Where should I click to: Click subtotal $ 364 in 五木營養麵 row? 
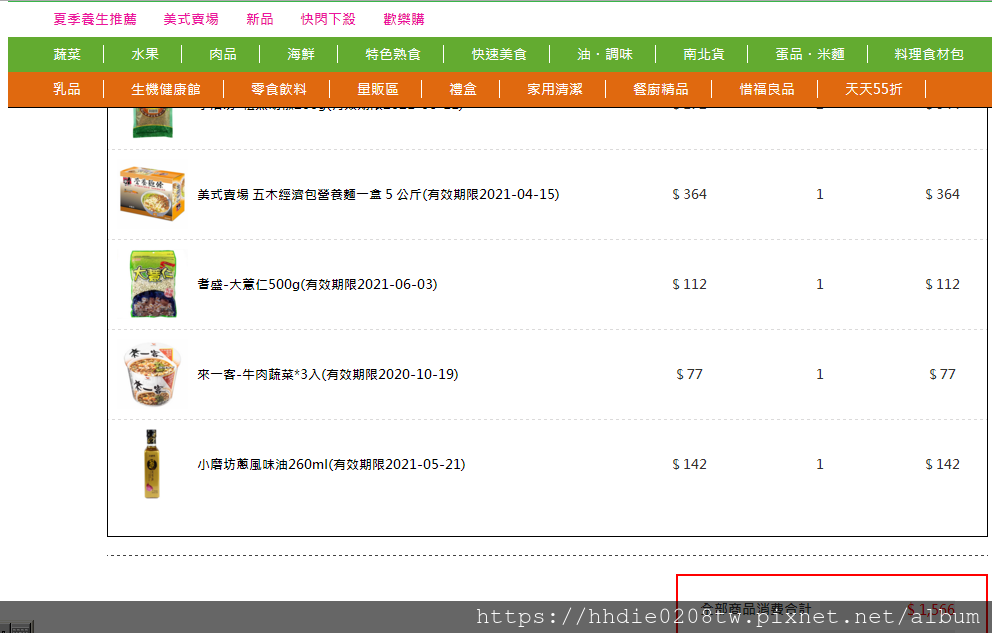943,194
